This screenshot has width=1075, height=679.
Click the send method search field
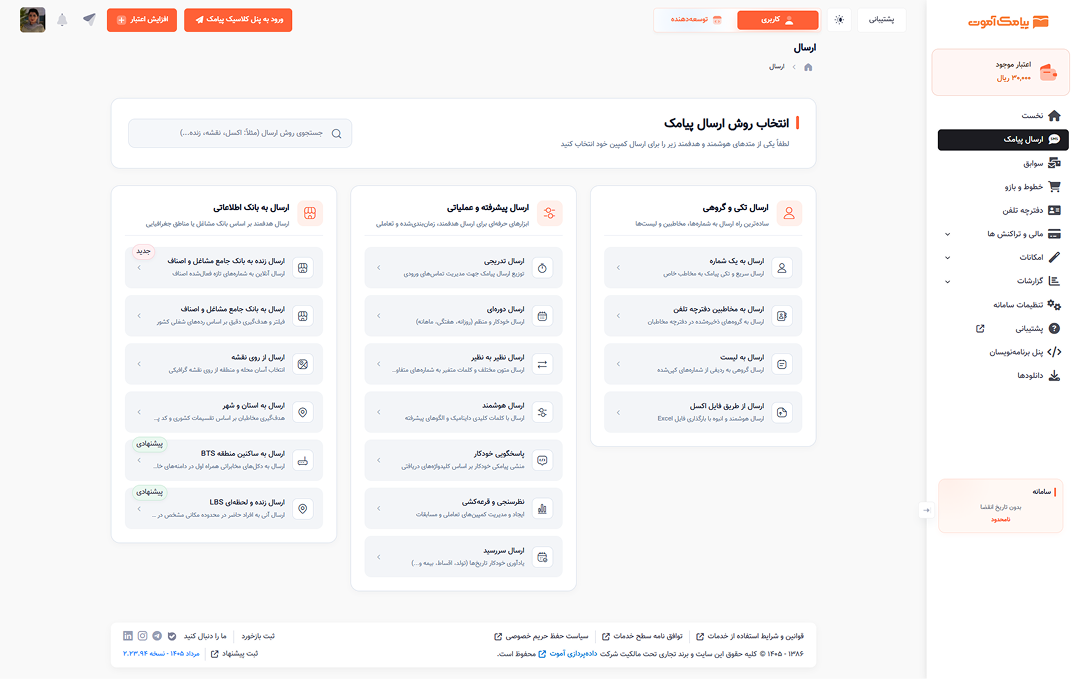pyautogui.click(x=240, y=133)
